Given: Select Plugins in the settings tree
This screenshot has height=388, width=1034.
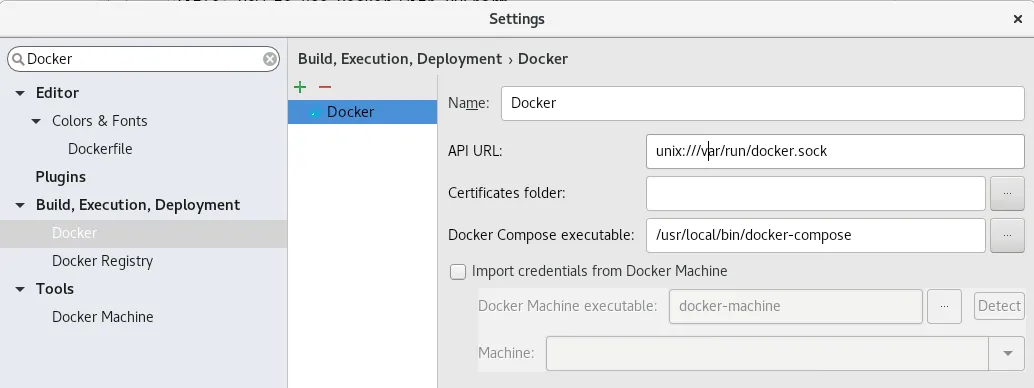Looking at the screenshot, I should coord(61,177).
